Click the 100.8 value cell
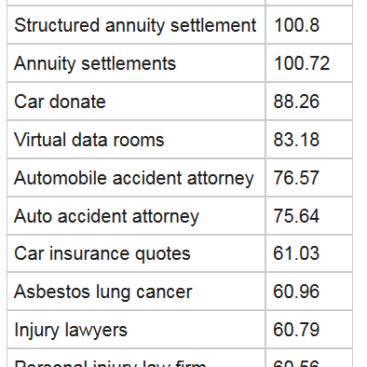The height and width of the screenshot is (367, 367). pos(309,25)
